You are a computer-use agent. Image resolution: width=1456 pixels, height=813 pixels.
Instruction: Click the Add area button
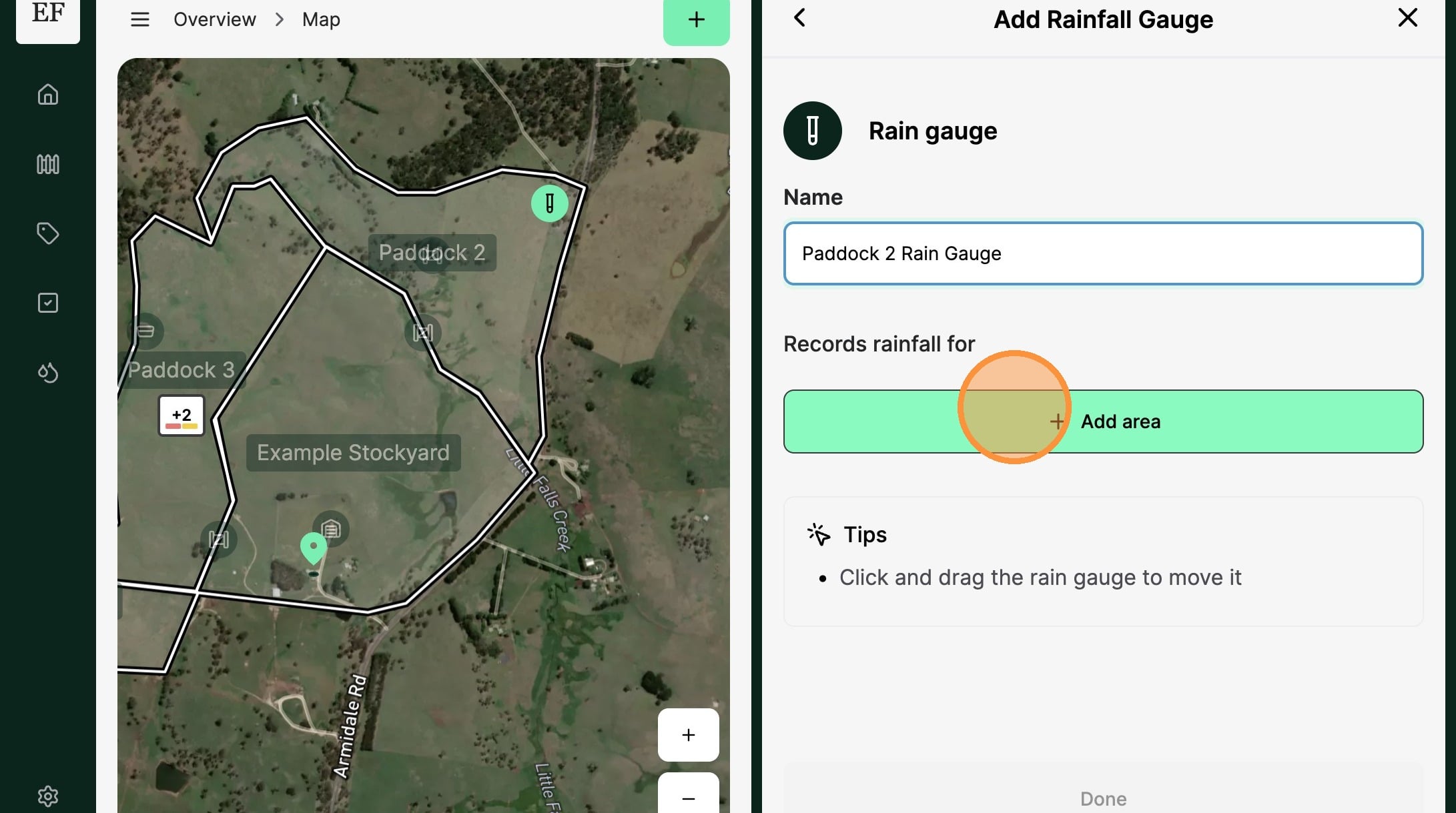pyautogui.click(x=1104, y=422)
